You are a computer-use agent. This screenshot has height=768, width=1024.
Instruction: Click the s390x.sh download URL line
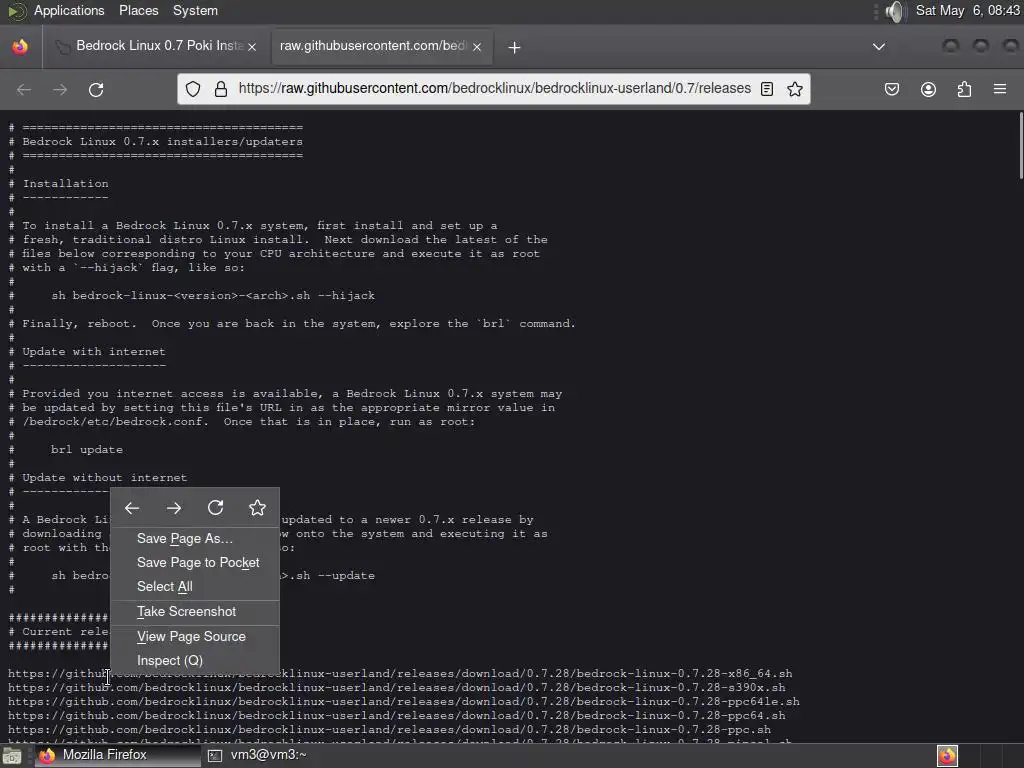396,688
